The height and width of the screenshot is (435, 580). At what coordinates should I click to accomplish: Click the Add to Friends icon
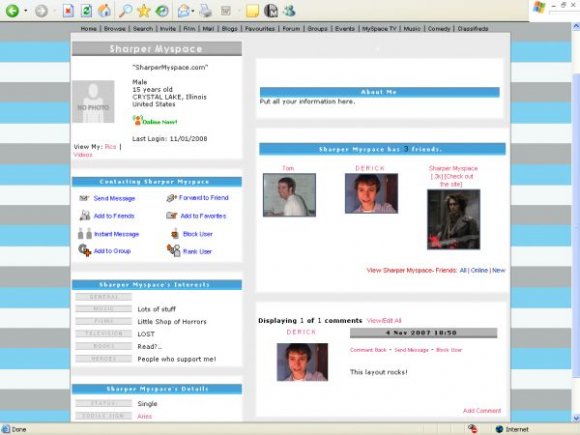click(85, 215)
